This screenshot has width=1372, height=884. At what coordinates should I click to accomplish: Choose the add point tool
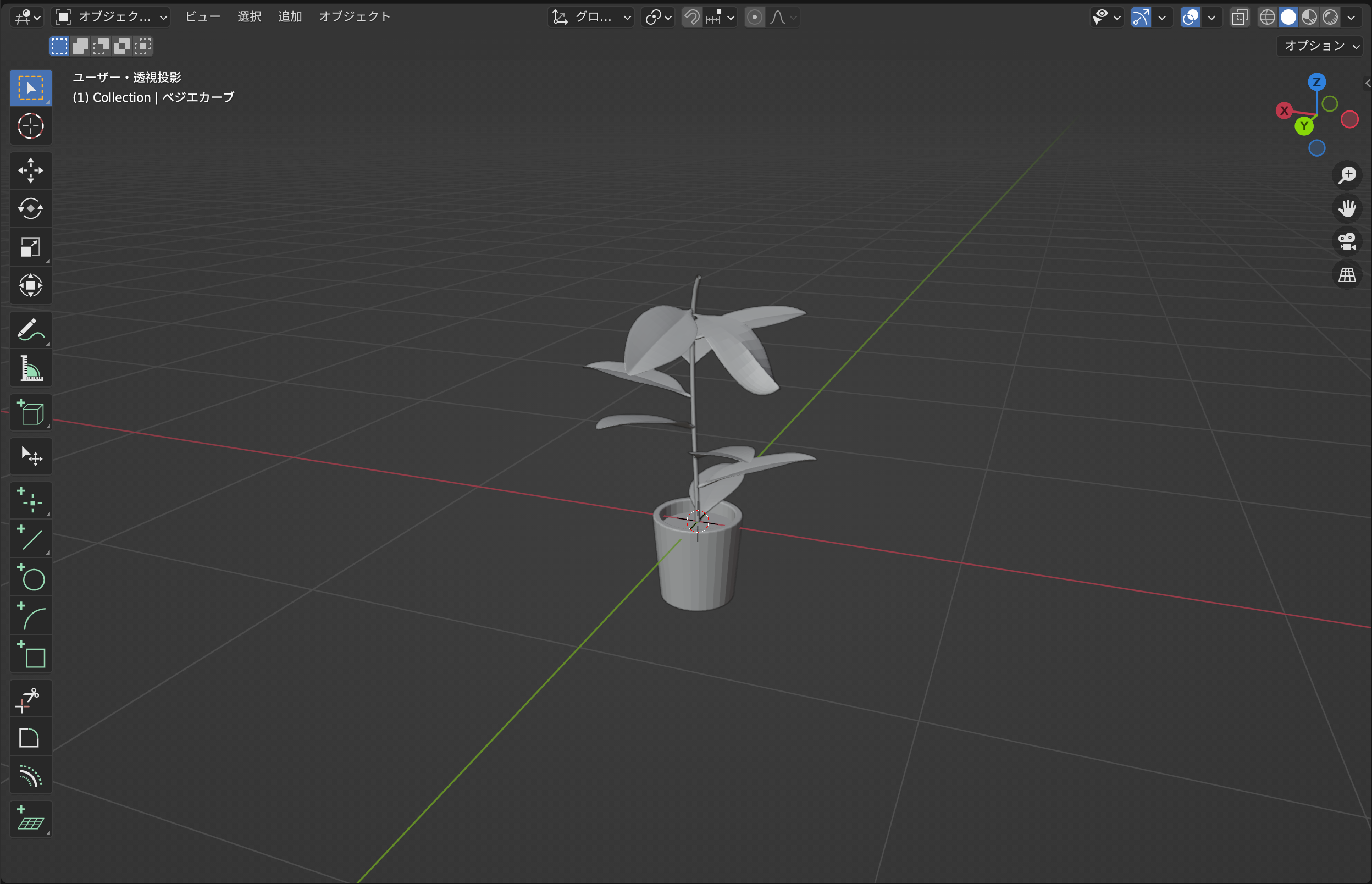tap(31, 501)
